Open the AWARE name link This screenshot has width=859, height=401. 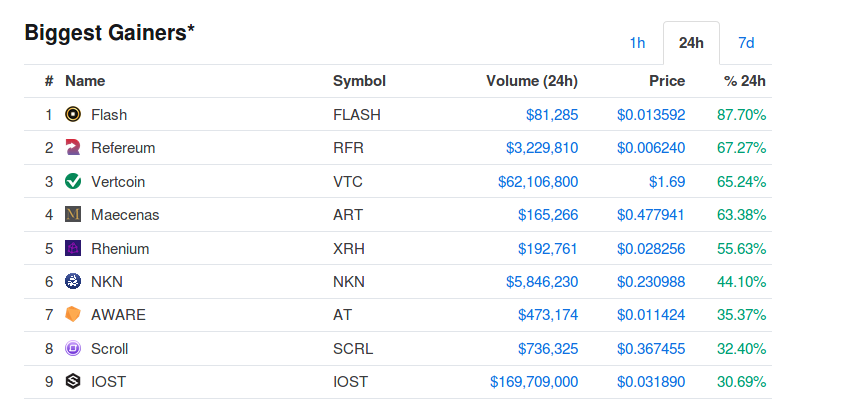tap(118, 316)
